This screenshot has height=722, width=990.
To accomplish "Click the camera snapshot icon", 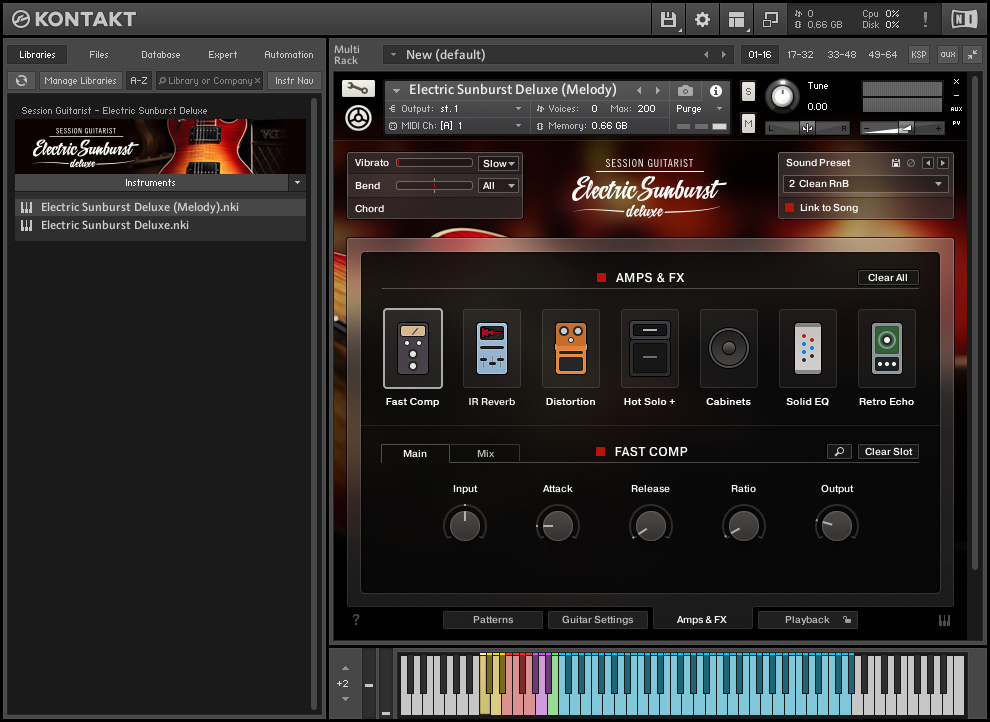I will click(686, 89).
